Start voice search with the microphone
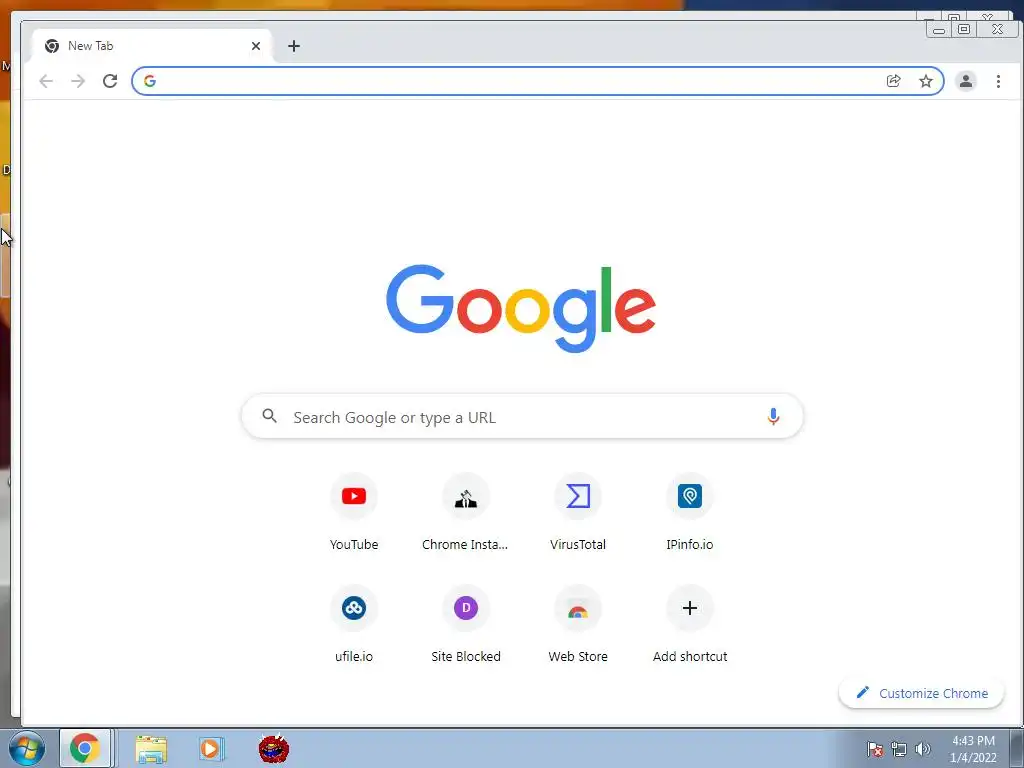This screenshot has height=768, width=1024. click(773, 416)
